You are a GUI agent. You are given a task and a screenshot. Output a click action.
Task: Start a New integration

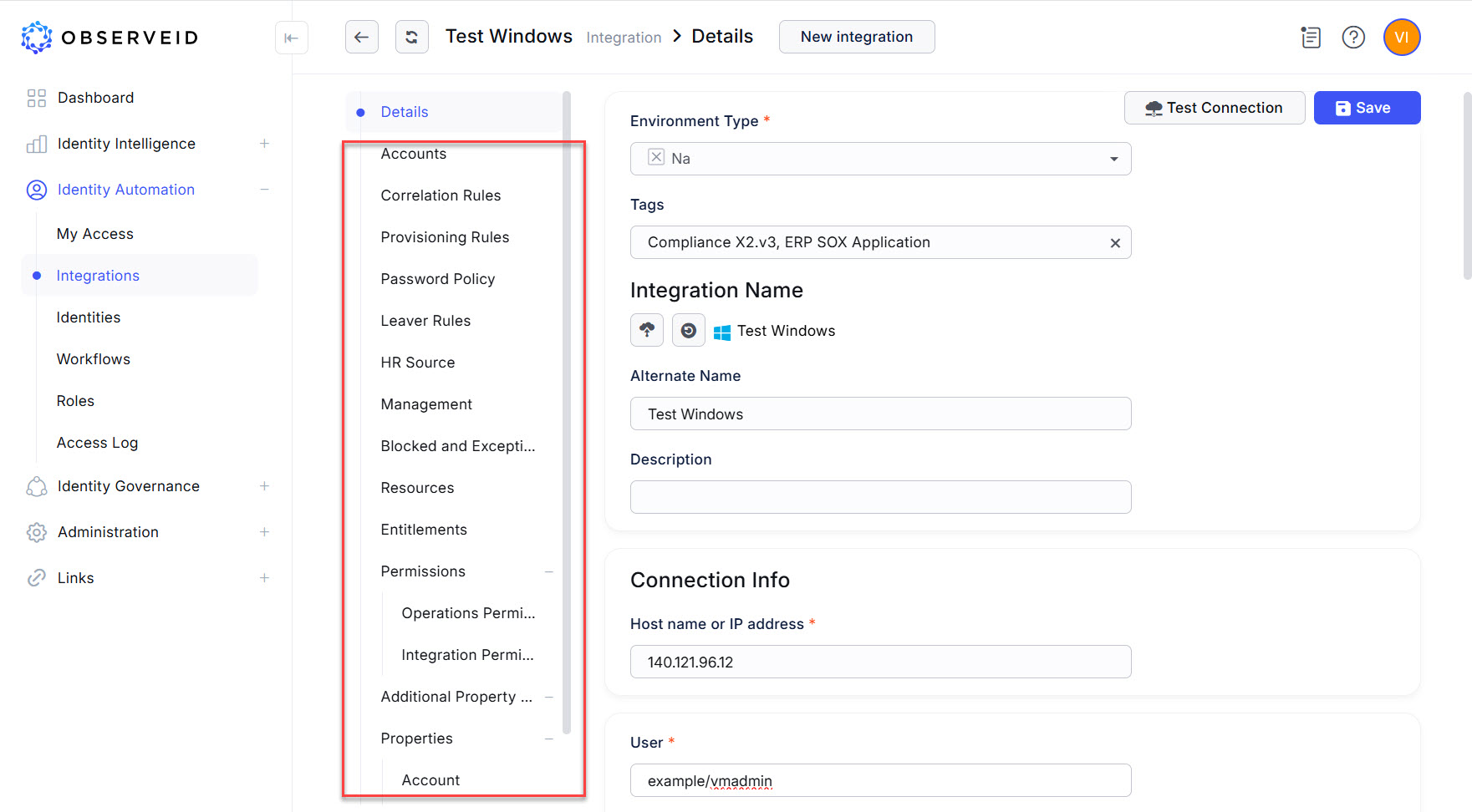pyautogui.click(x=856, y=36)
